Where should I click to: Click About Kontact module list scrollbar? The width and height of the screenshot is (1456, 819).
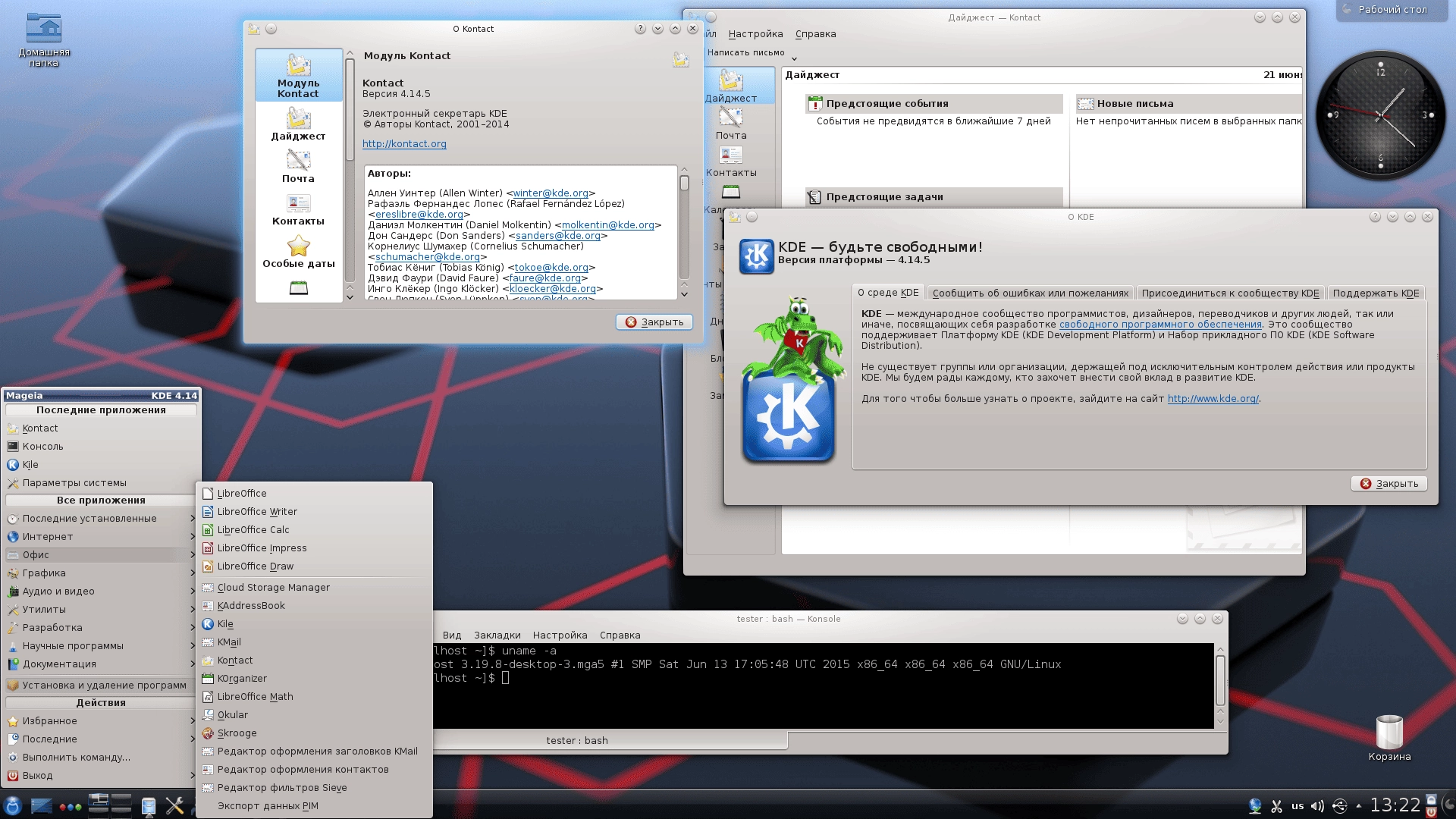tap(350, 176)
